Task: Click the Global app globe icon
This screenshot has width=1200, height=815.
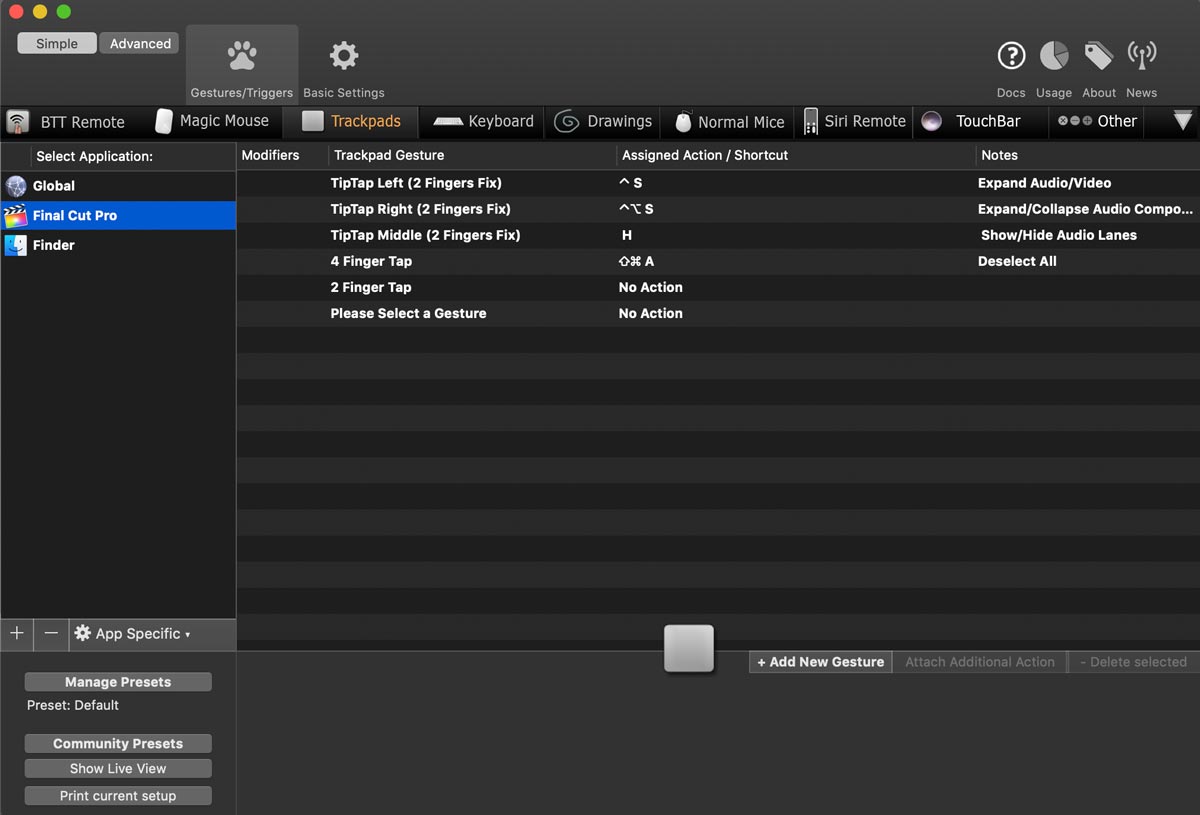Action: pos(16,186)
